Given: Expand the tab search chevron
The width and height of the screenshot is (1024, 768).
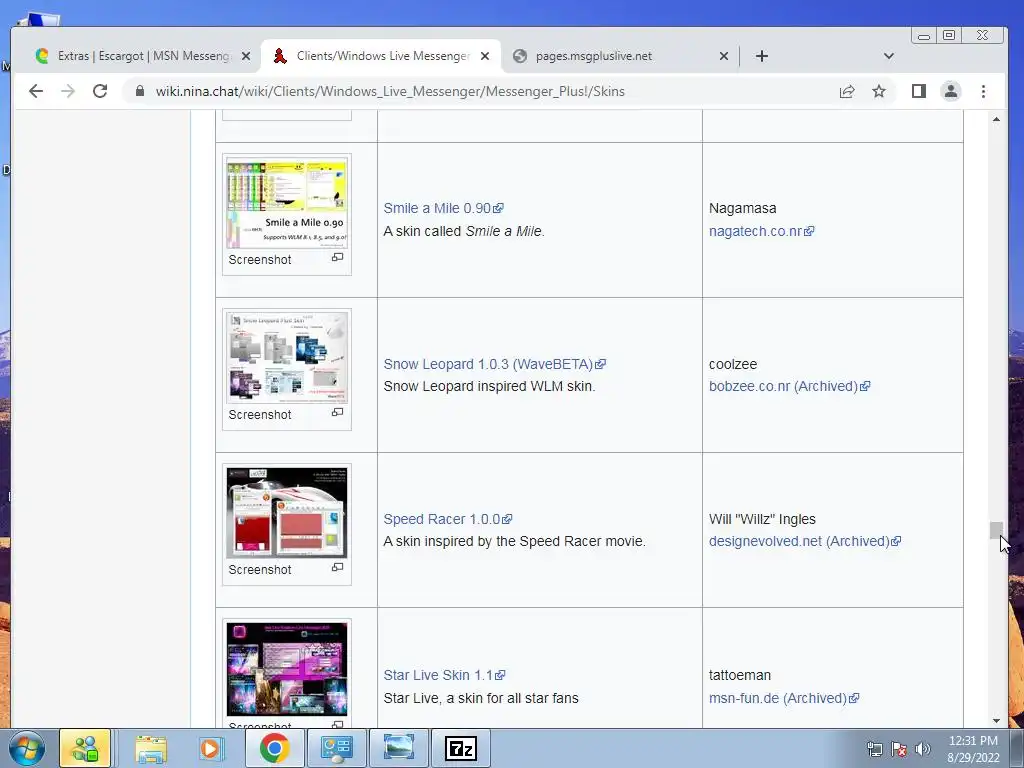Looking at the screenshot, I should [888, 56].
